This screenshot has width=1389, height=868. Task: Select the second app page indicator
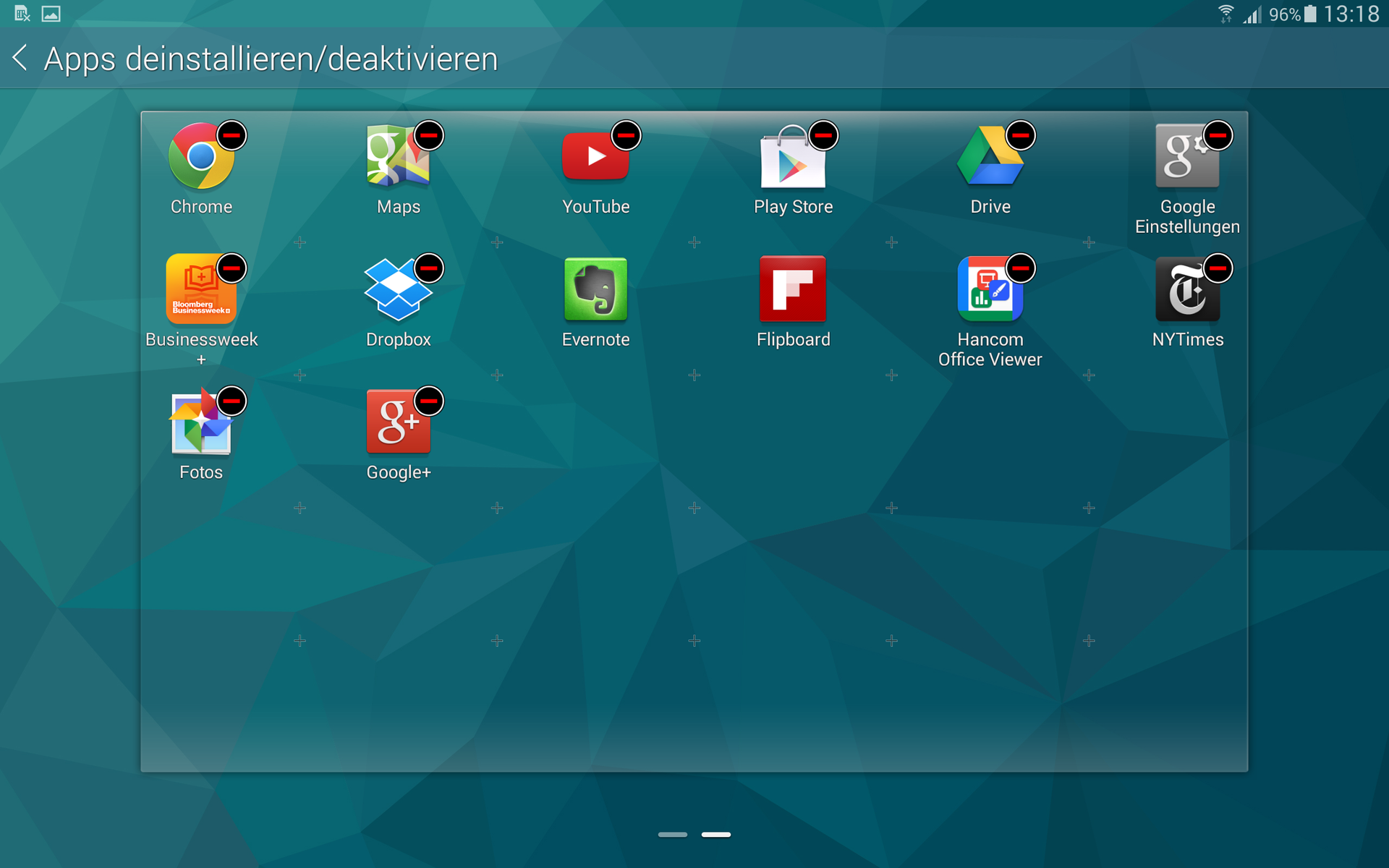[x=716, y=835]
